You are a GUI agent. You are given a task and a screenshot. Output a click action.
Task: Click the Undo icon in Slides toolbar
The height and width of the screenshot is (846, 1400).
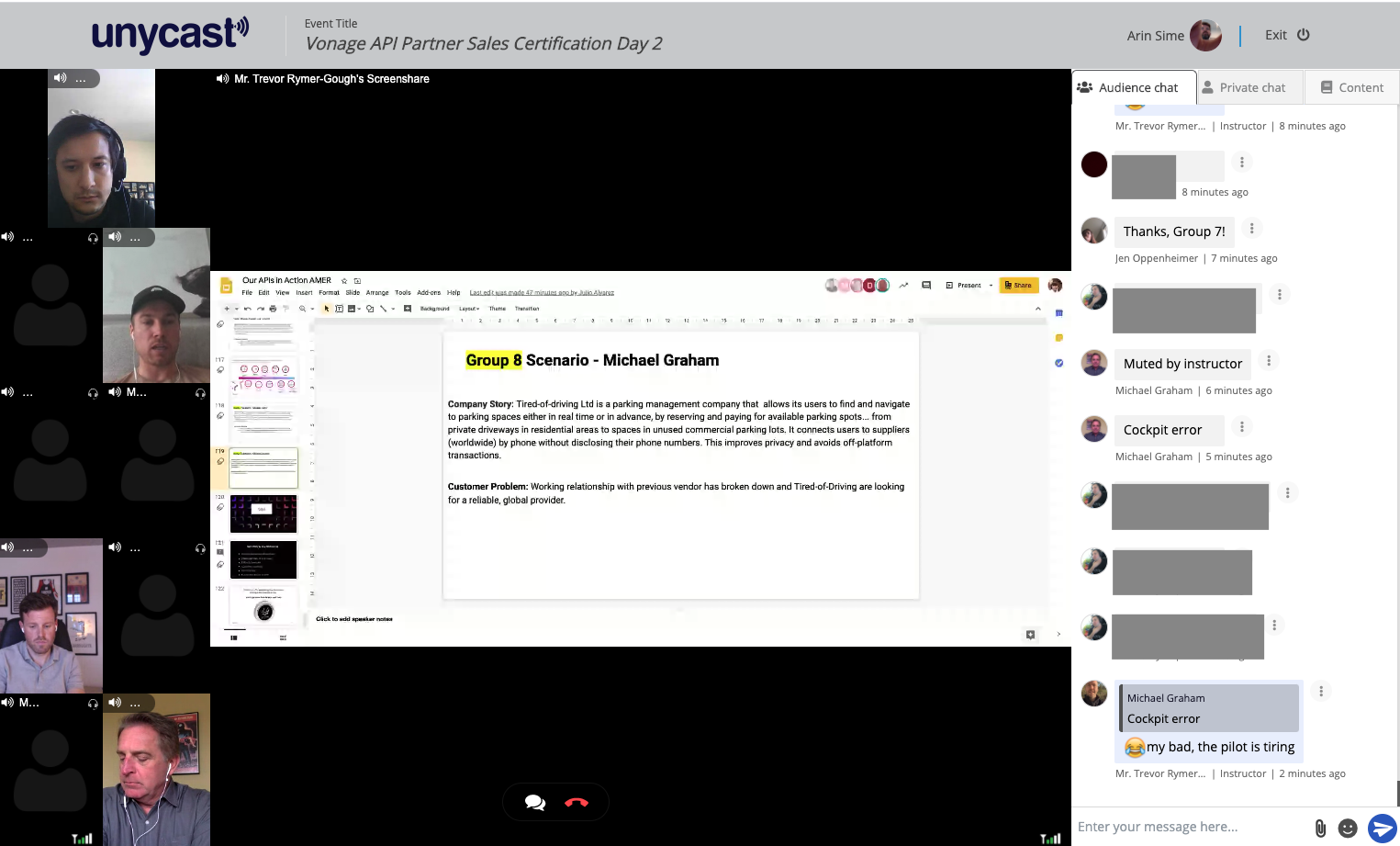248,309
